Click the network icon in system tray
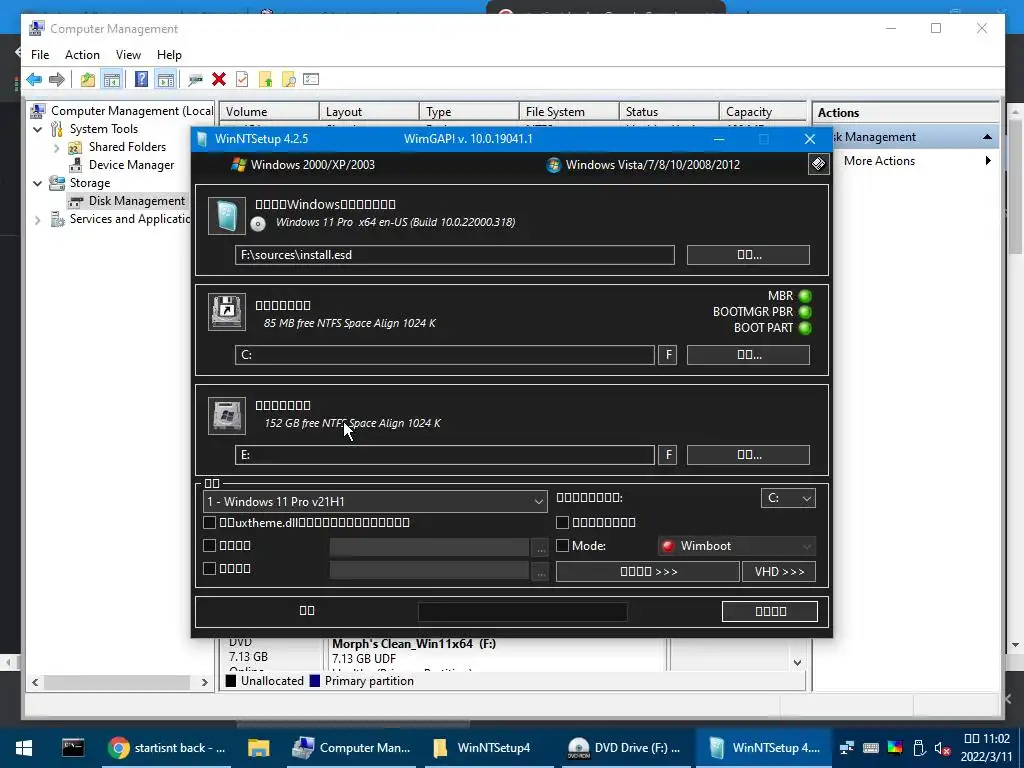The image size is (1024, 768). (x=846, y=748)
